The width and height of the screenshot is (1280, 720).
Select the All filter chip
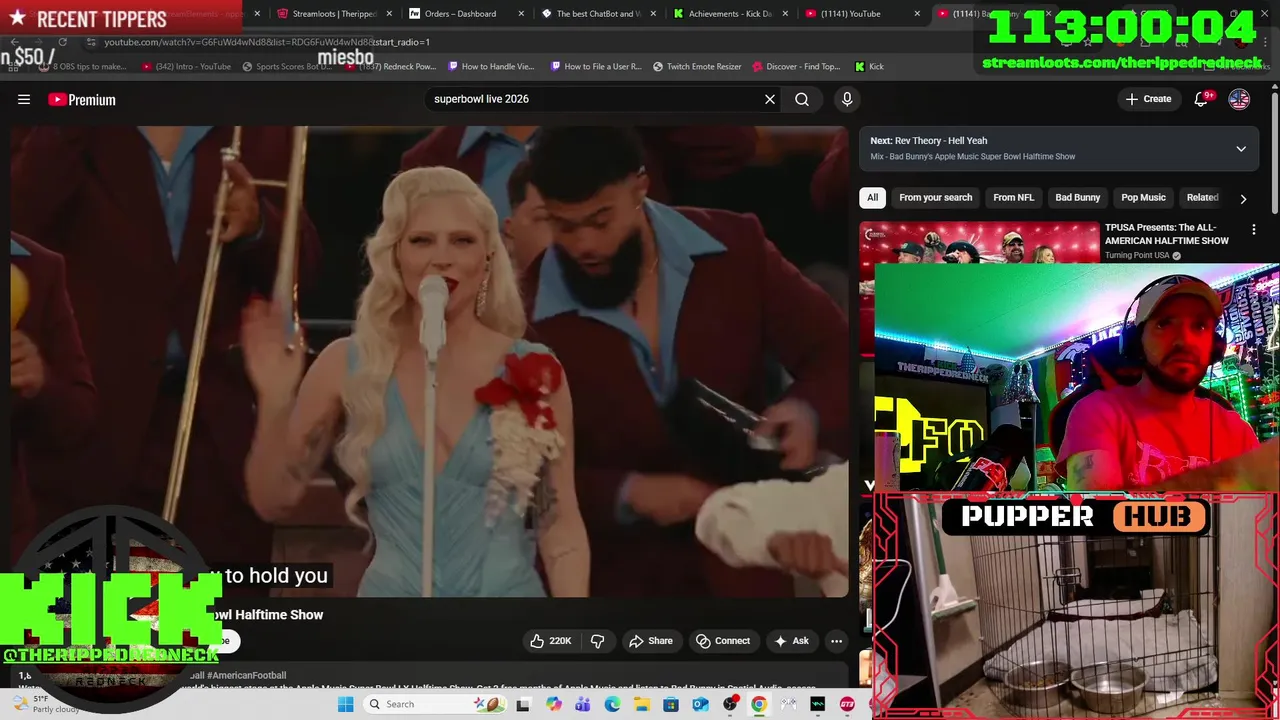tap(872, 198)
